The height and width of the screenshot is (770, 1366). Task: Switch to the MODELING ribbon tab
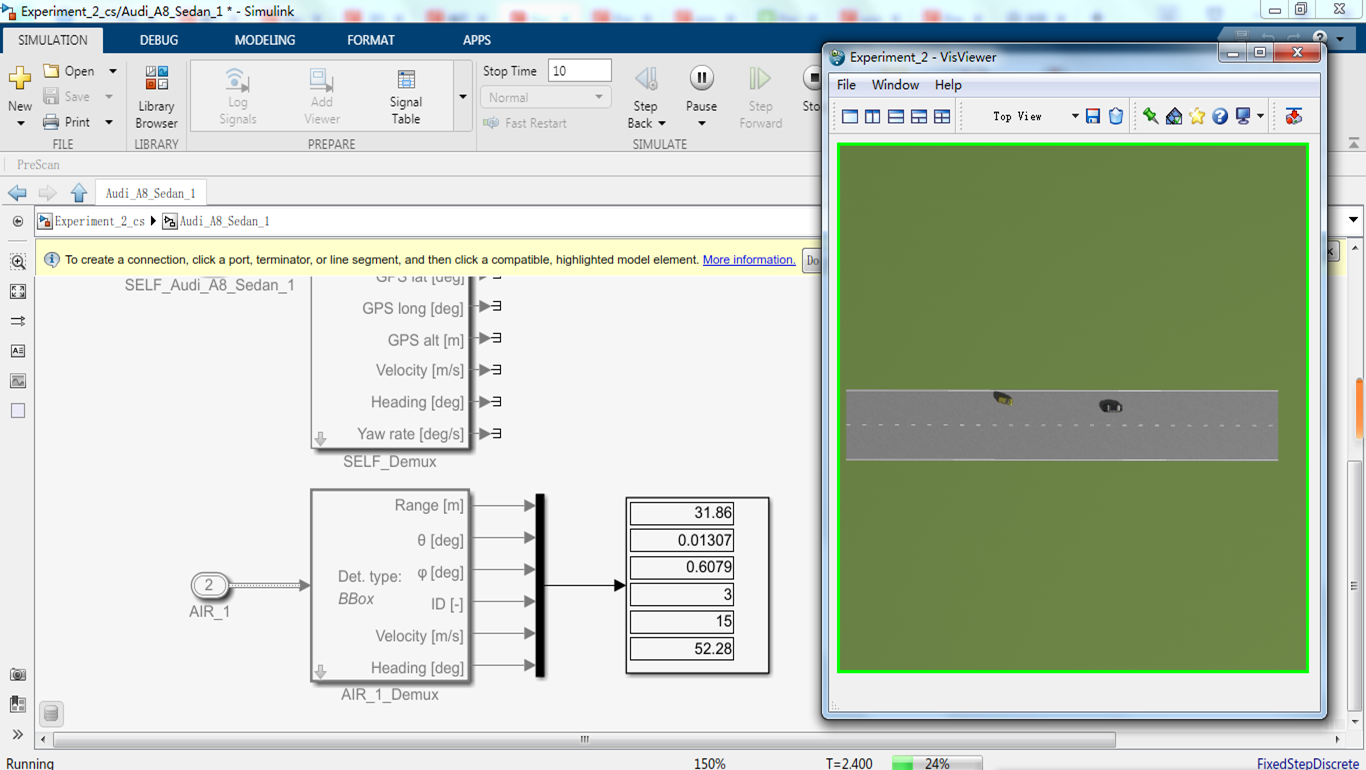[x=264, y=40]
